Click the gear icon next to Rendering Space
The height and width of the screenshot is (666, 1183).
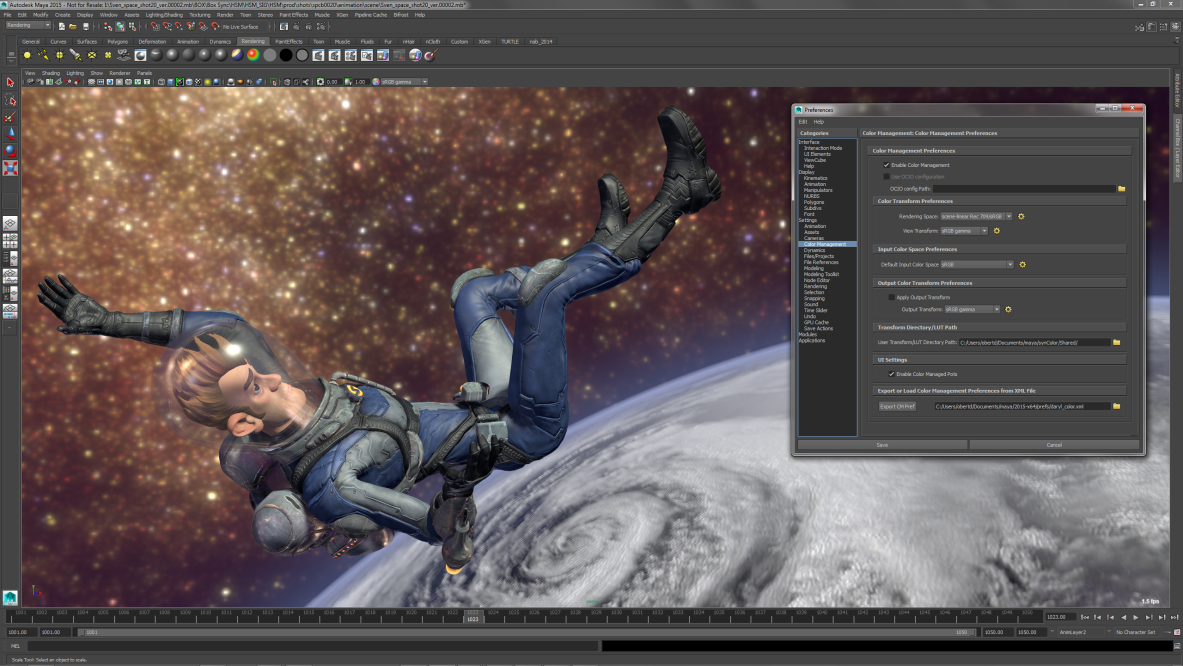point(1021,216)
